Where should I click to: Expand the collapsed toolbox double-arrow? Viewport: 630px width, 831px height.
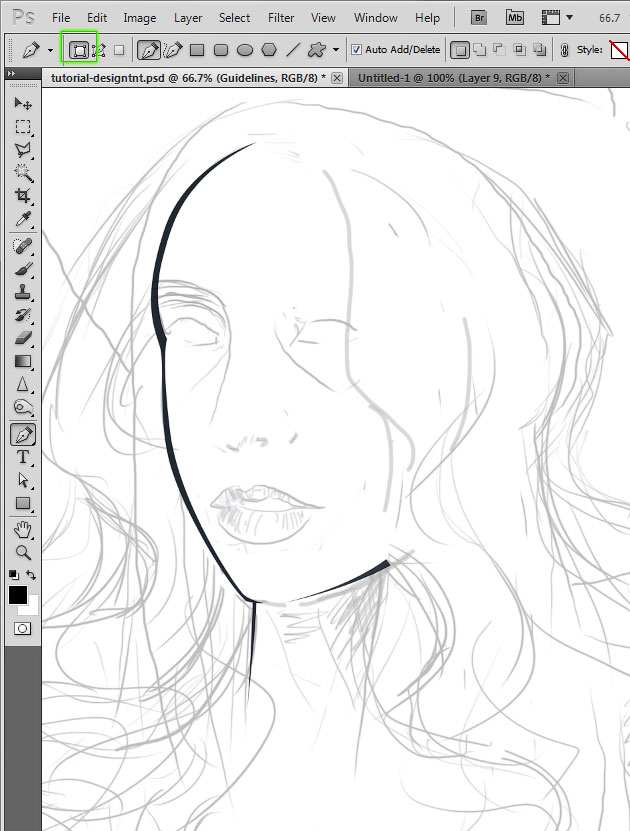[x=12, y=74]
